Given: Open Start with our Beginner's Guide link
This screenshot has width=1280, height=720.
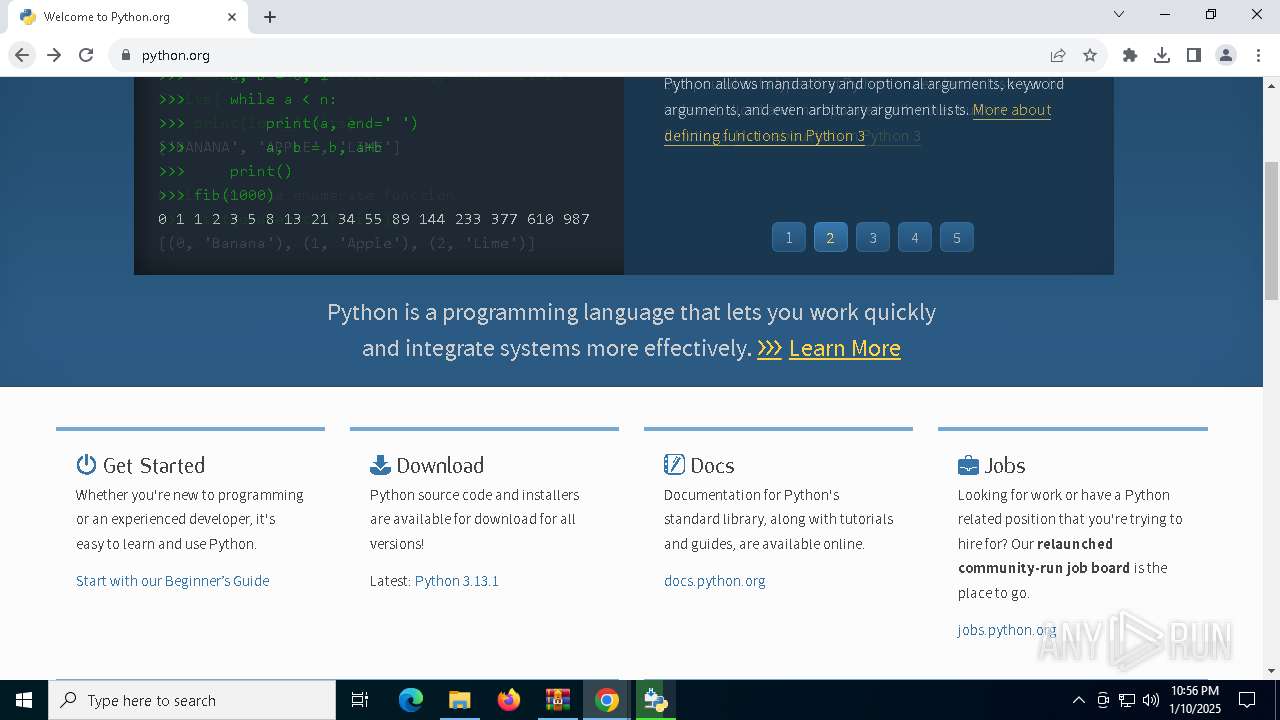Looking at the screenshot, I should [x=173, y=581].
